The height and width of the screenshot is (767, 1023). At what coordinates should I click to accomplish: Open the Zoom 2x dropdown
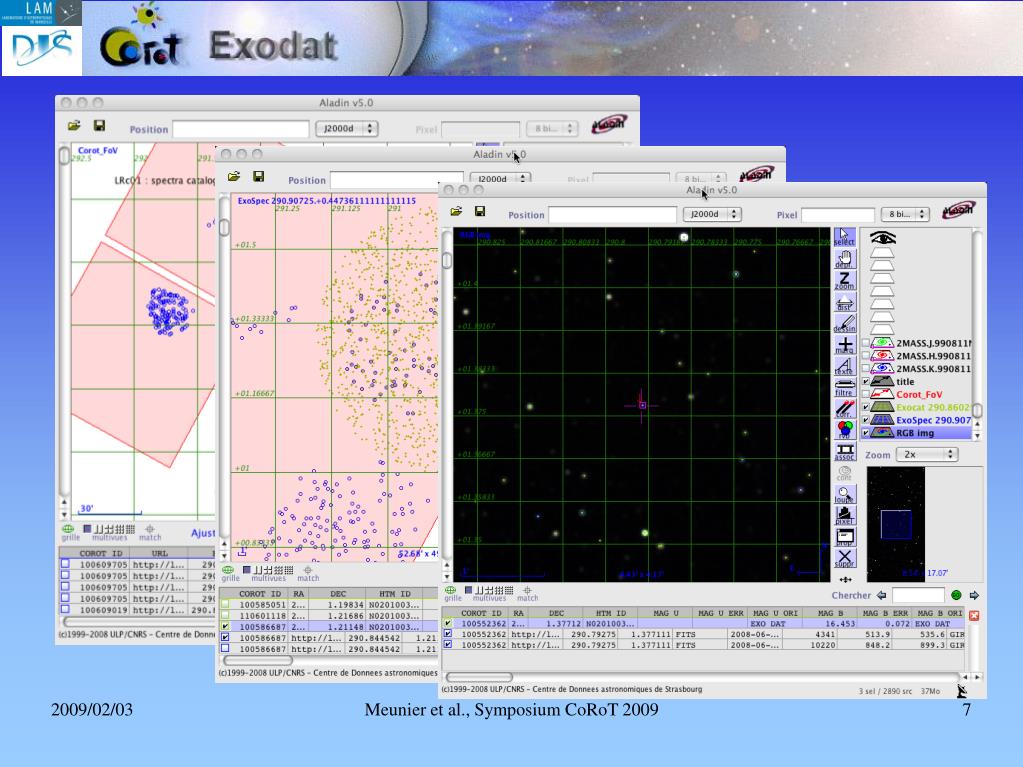927,454
